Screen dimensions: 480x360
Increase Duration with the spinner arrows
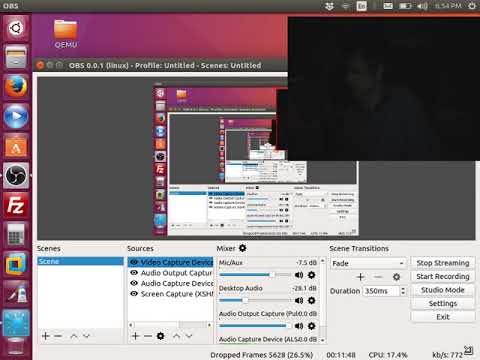point(403,289)
